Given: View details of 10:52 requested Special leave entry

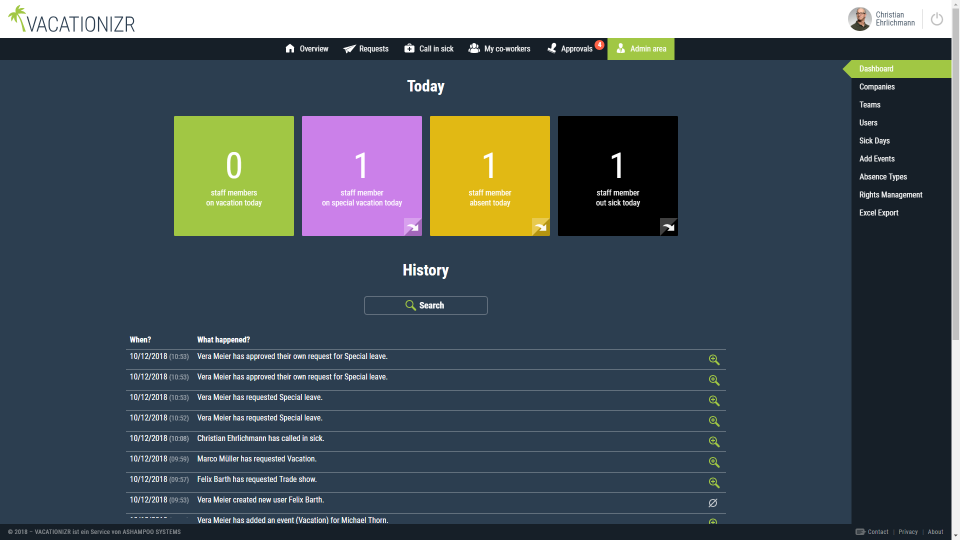Looking at the screenshot, I should pyautogui.click(x=714, y=421).
